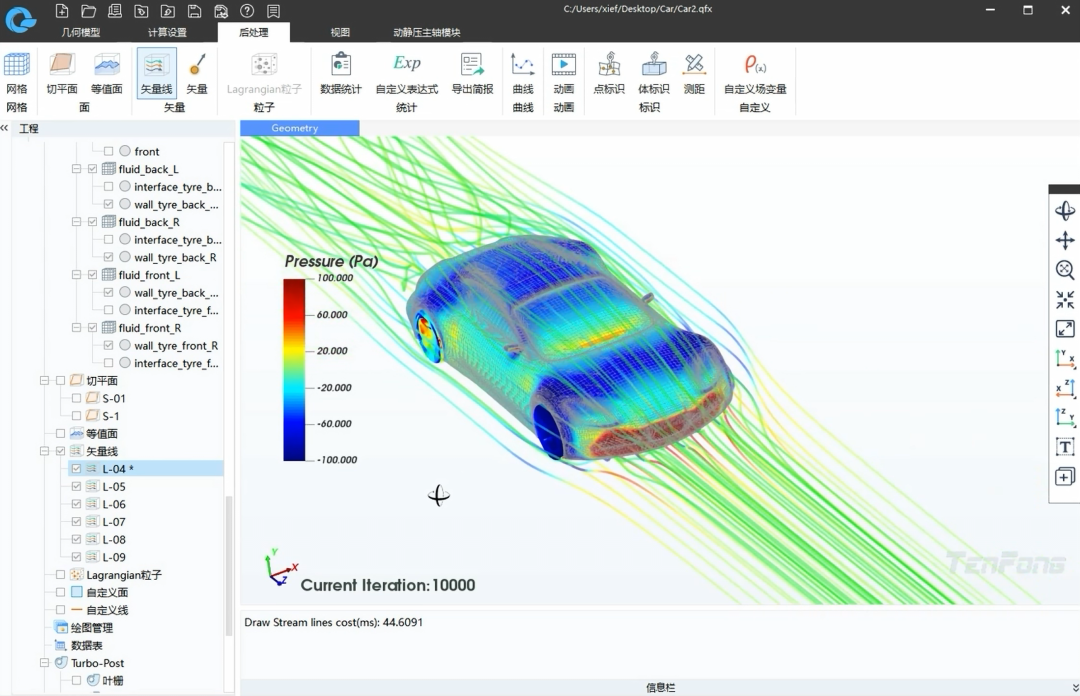Select the 体标识 volume marker tool
Image resolution: width=1080 pixels, height=696 pixels.
654,73
